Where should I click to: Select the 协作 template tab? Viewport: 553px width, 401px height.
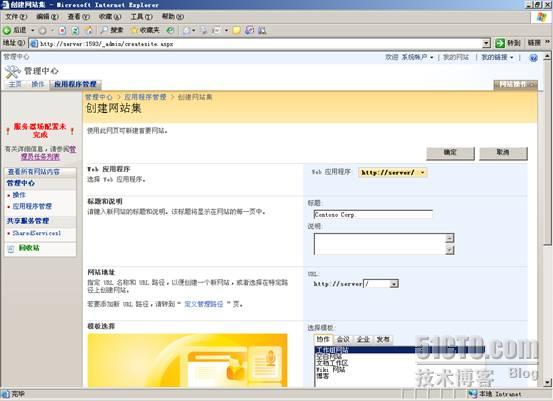[x=323, y=339]
